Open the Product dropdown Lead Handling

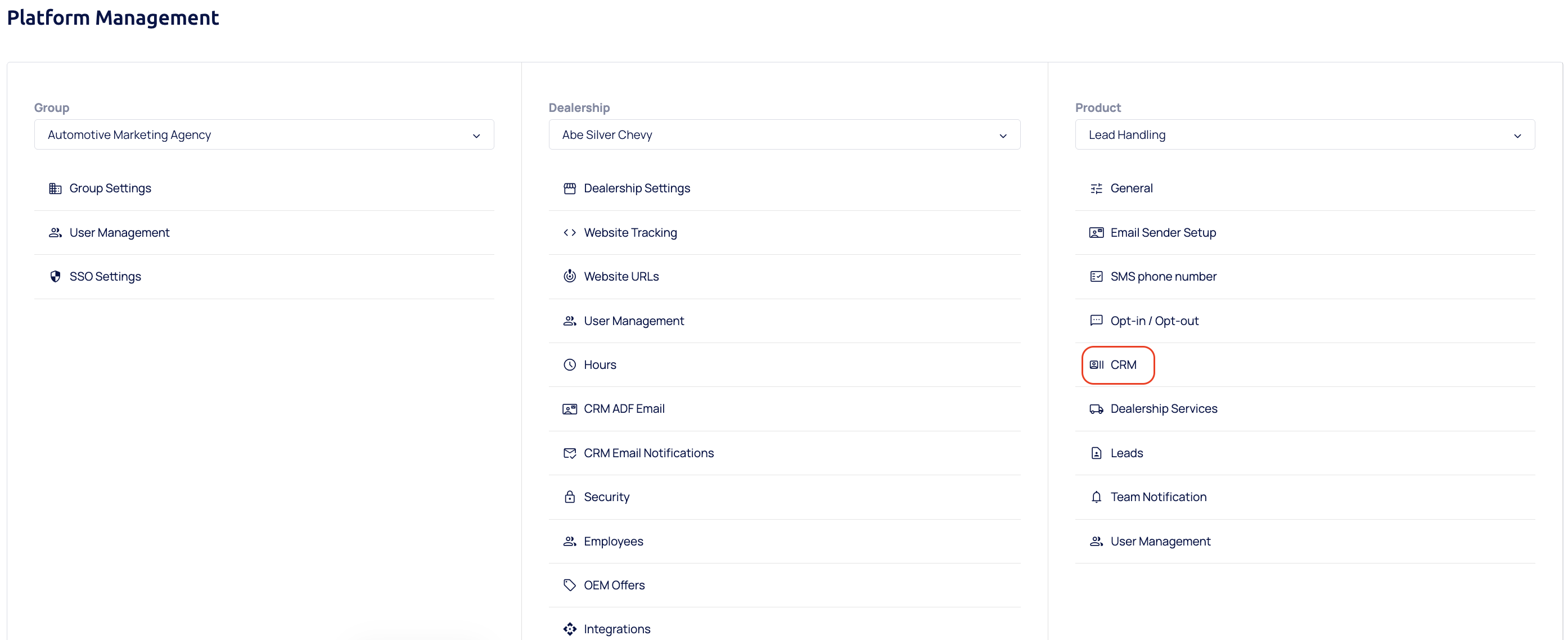(x=1304, y=134)
